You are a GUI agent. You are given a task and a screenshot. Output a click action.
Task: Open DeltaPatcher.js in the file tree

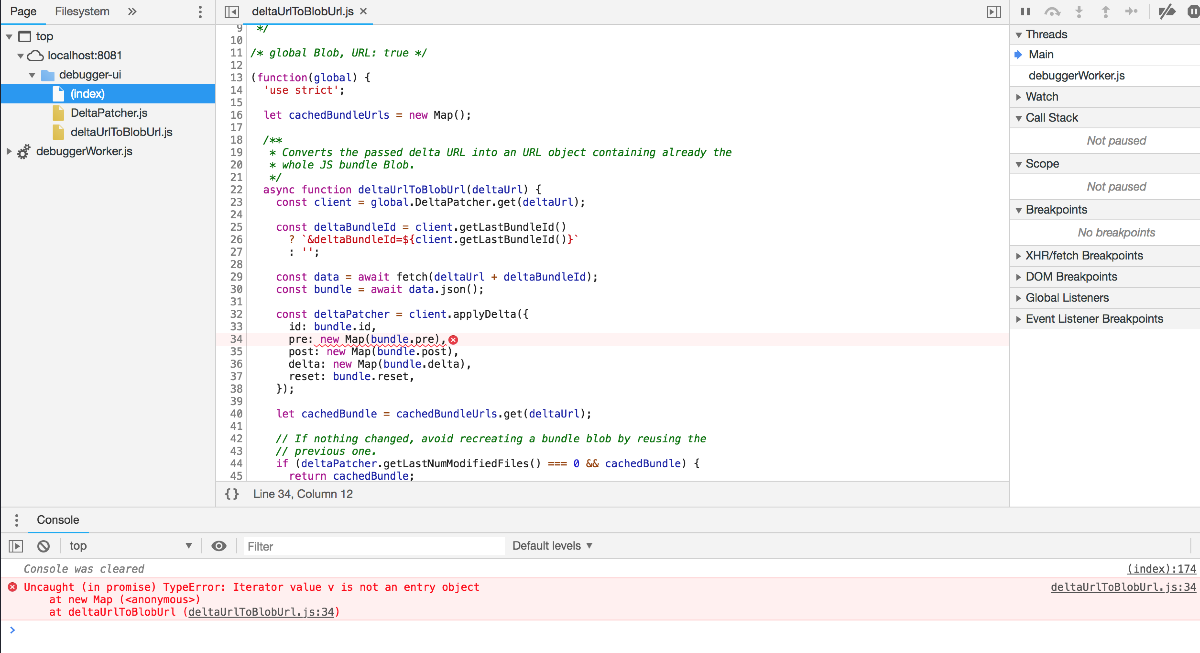click(109, 113)
